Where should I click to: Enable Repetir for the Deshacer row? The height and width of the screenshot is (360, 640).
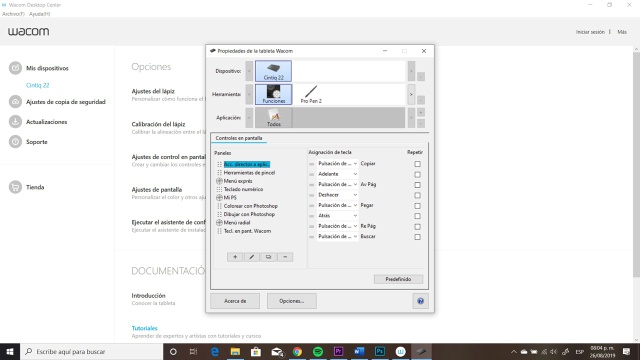[417, 195]
